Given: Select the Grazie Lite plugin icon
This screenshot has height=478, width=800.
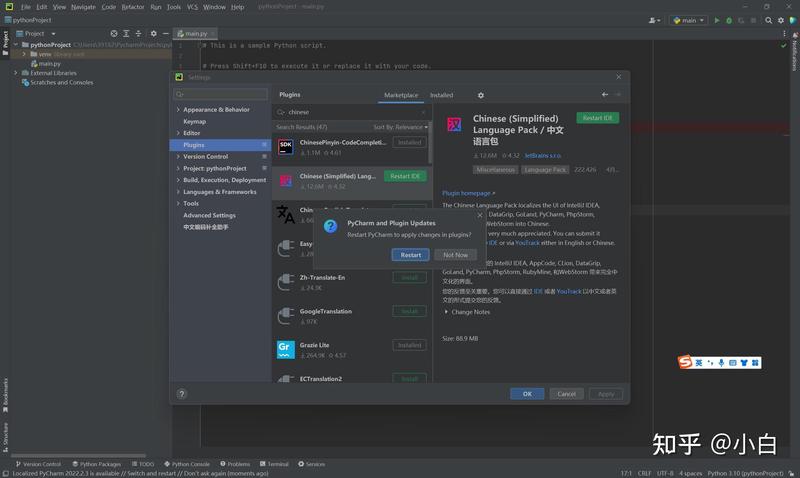Looking at the screenshot, I should point(286,350).
